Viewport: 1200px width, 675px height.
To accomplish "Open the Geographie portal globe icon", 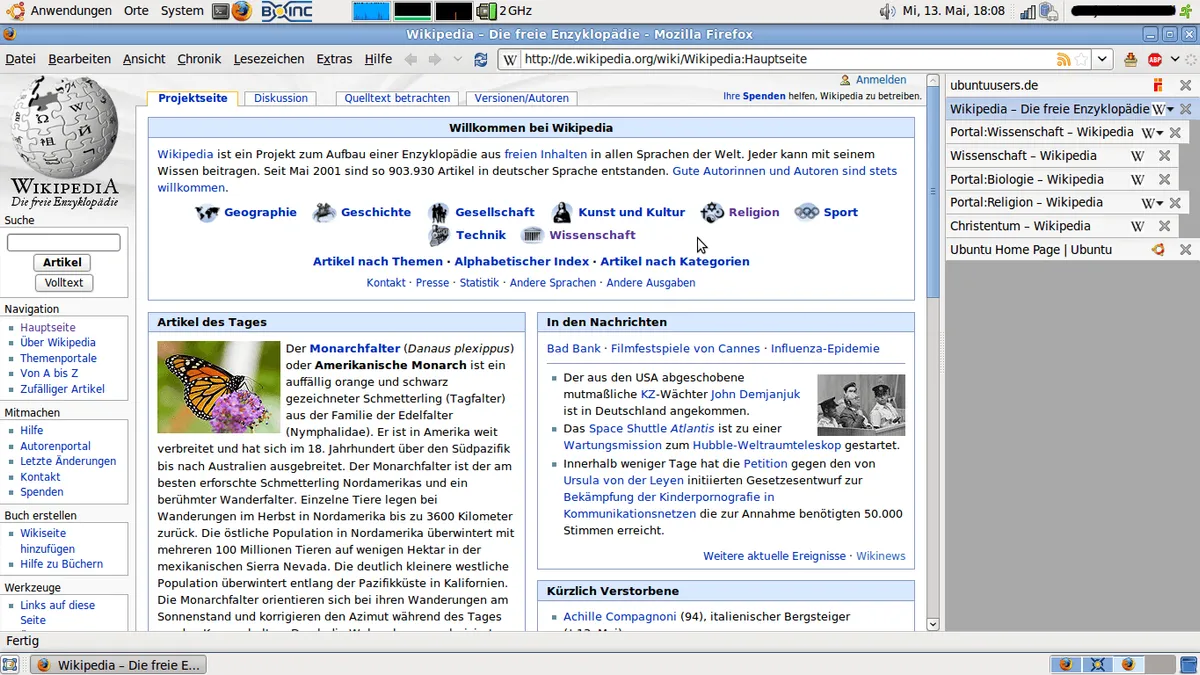I will coord(207,212).
